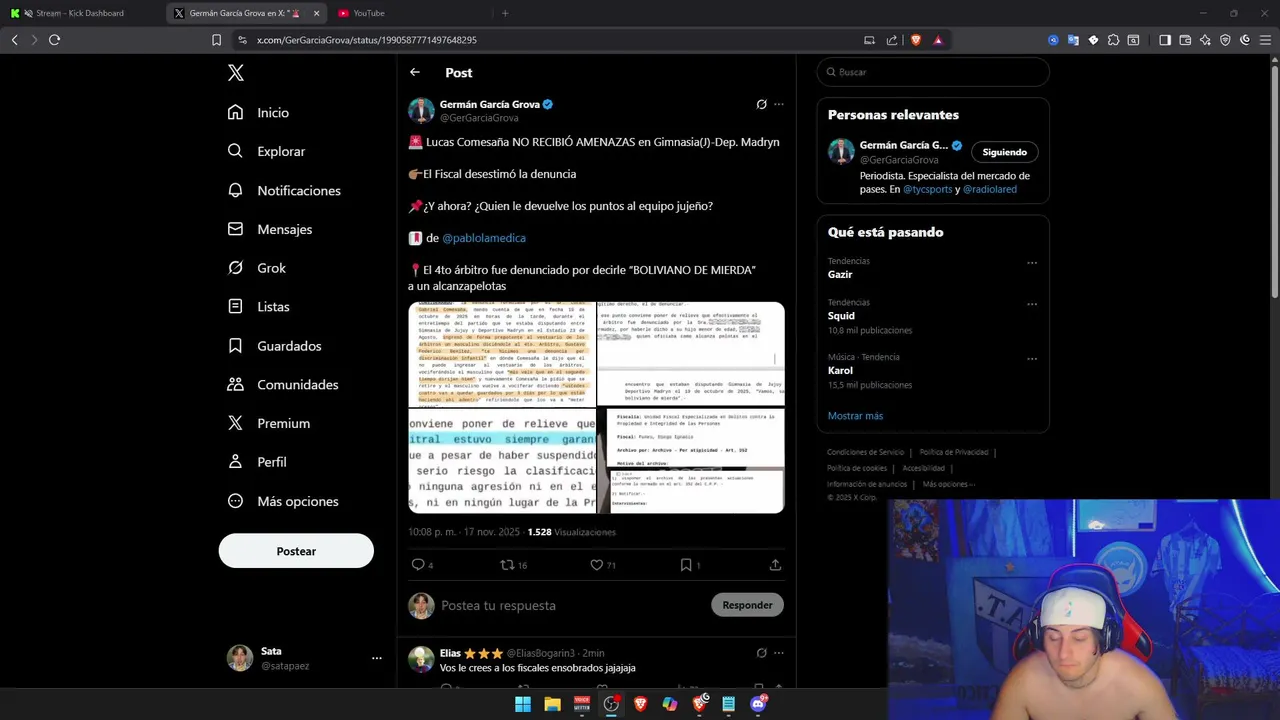Viewport: 1280px width, 720px height.
Task: Open Grok in sidebar
Action: point(257,268)
